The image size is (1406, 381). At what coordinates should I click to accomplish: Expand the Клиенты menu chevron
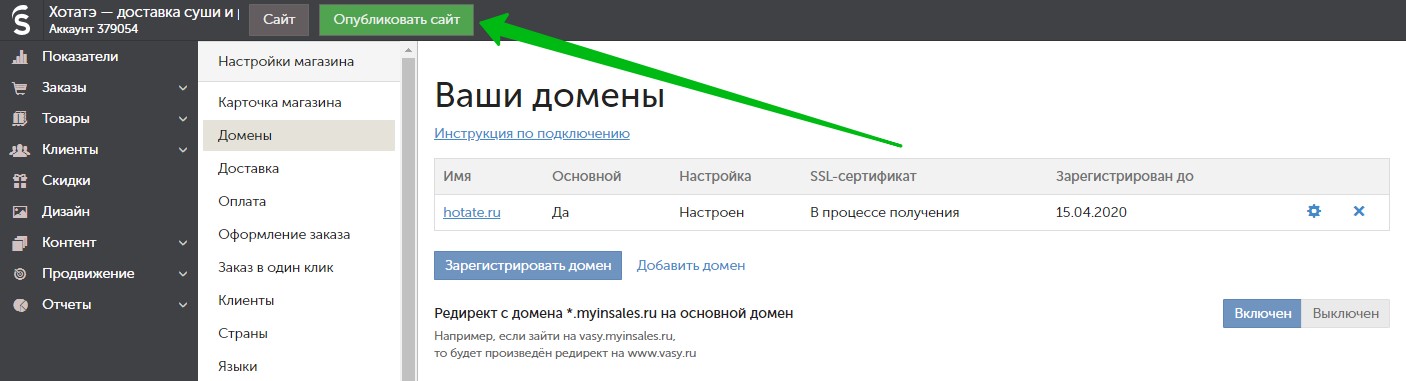183,150
